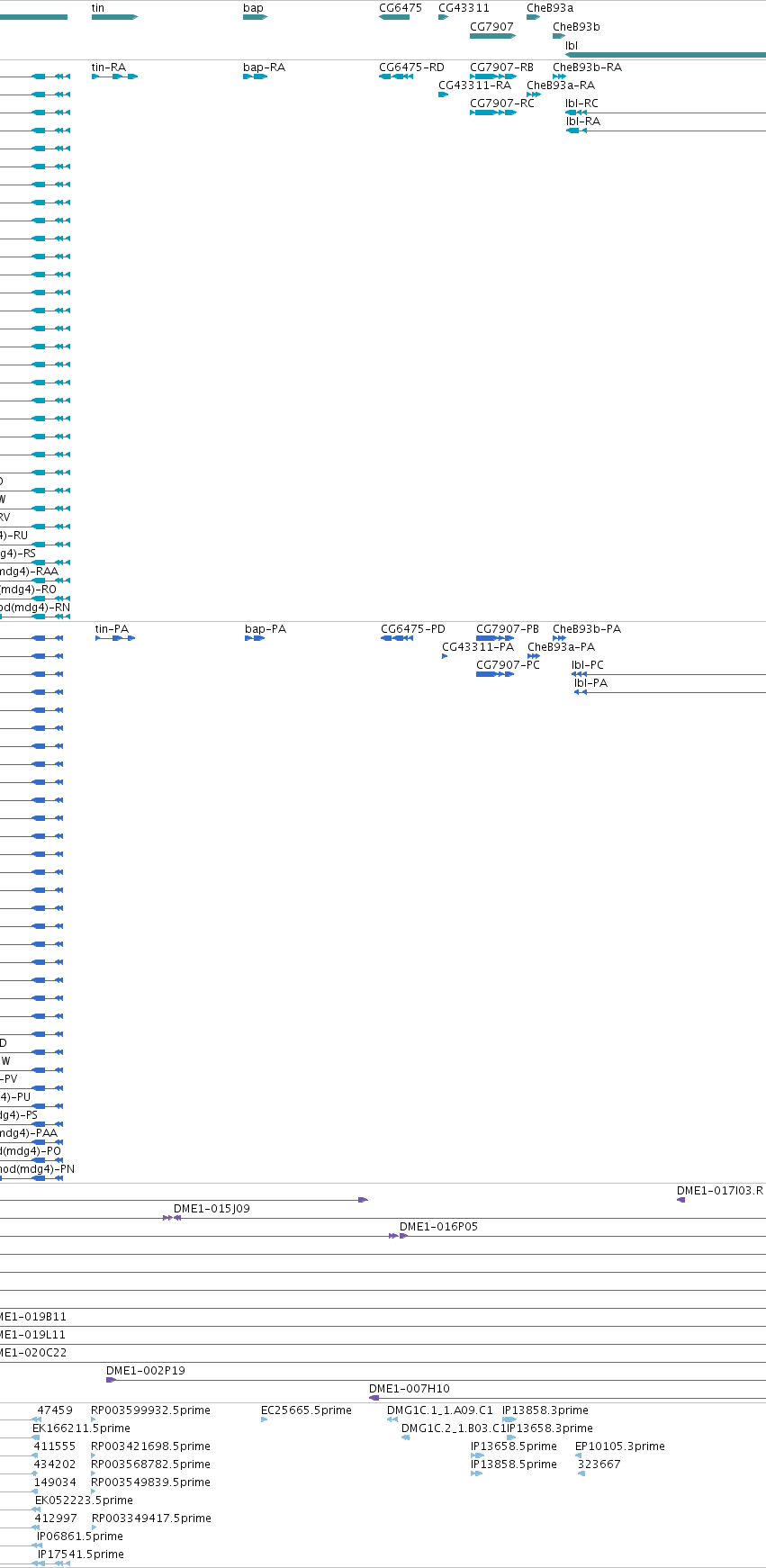Screen dimensions: 766x1568
Task: Select the 149034 EST label
Action: click(55, 1482)
